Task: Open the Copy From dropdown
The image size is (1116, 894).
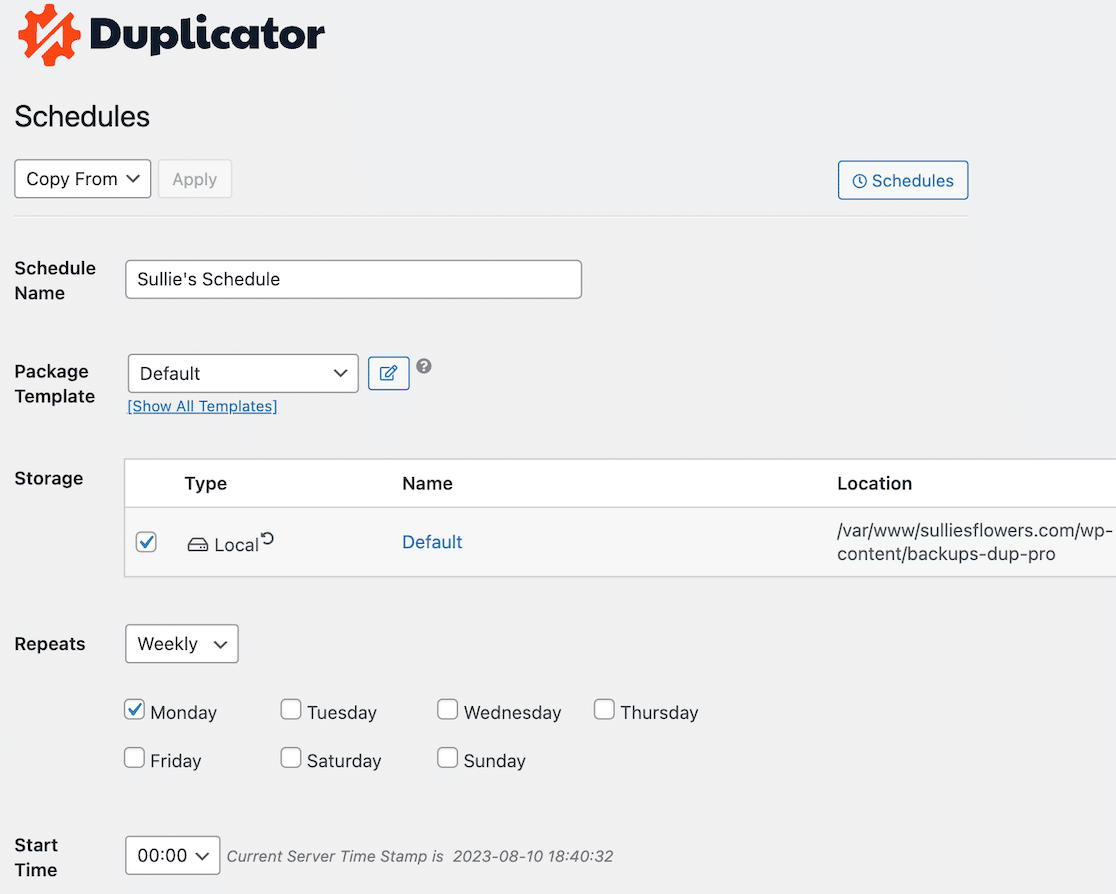Action: 83,179
